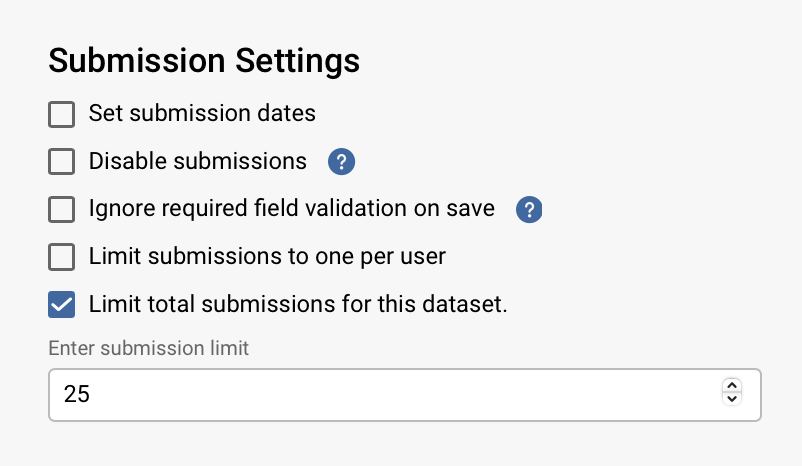Click "Ignore required field validation on save" label
Viewport: 802px width, 466px height.
click(291, 209)
